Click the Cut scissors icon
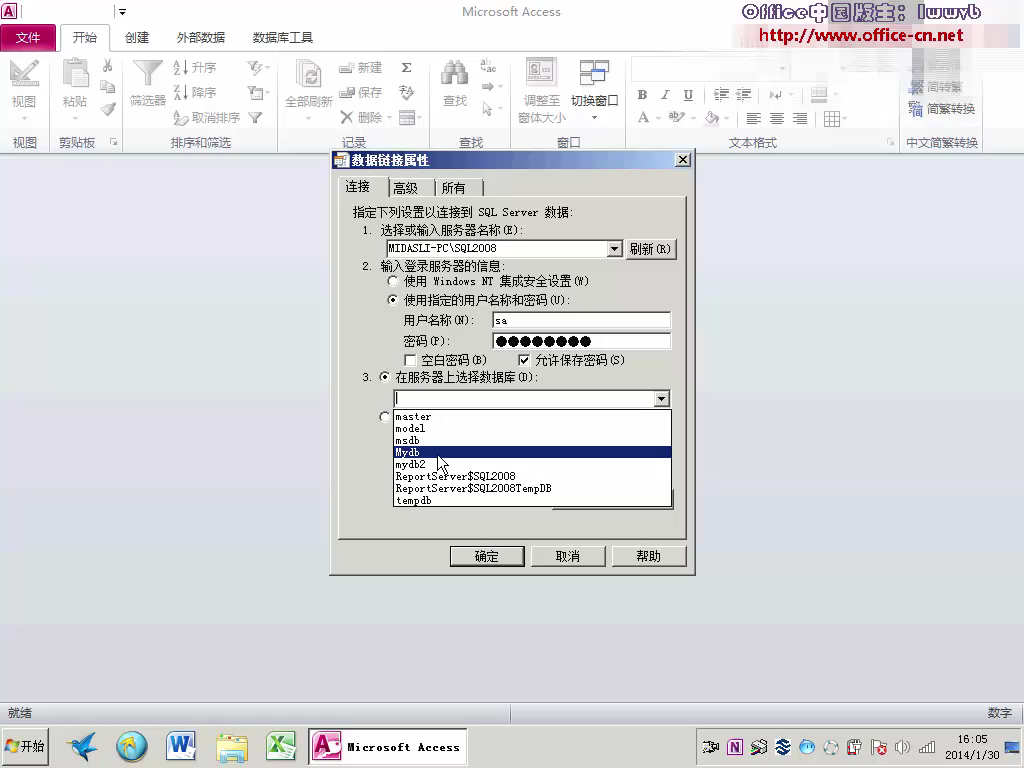The image size is (1024, 768). [x=108, y=65]
